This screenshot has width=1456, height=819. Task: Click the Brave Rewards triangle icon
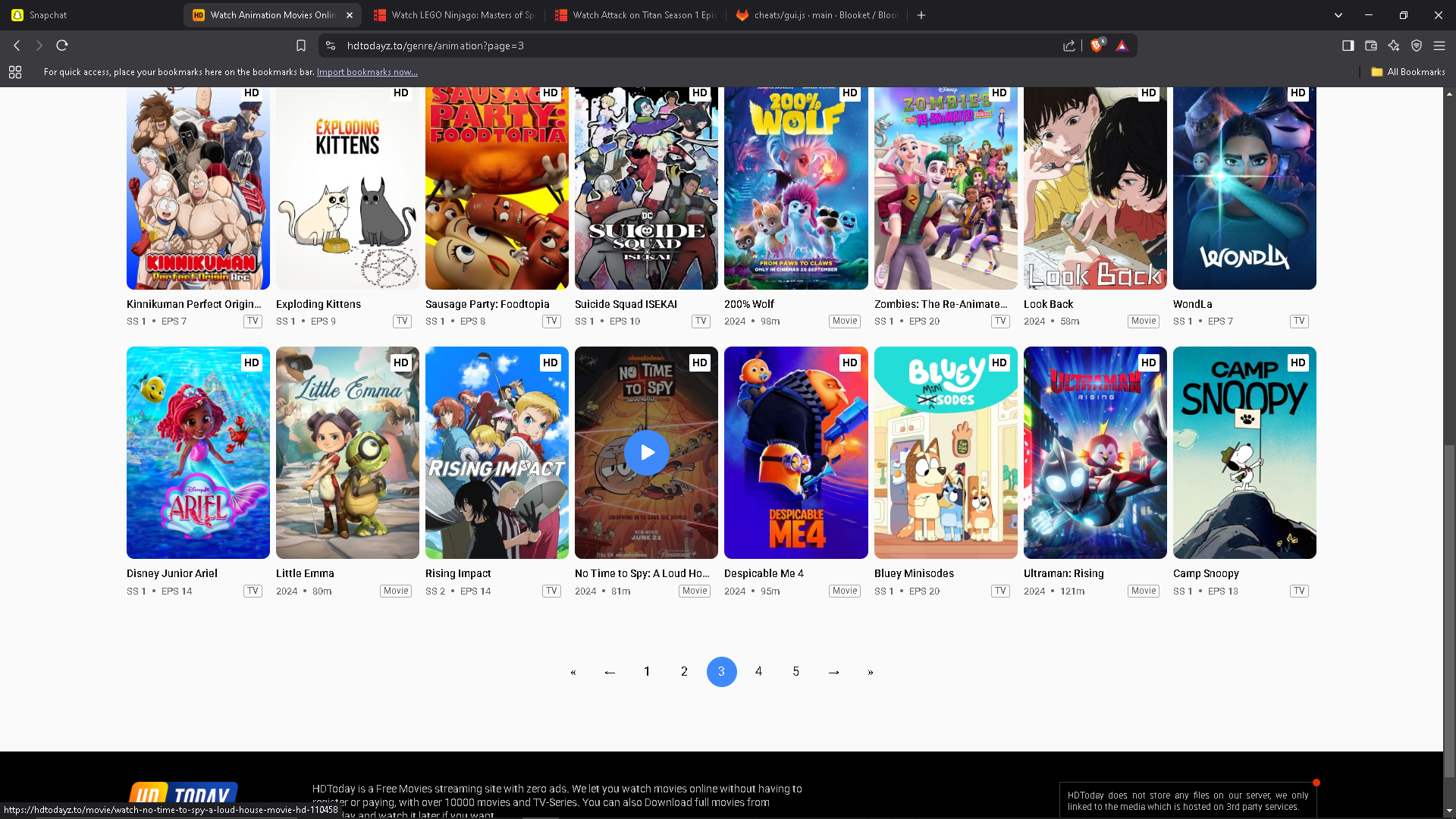[x=1122, y=45]
